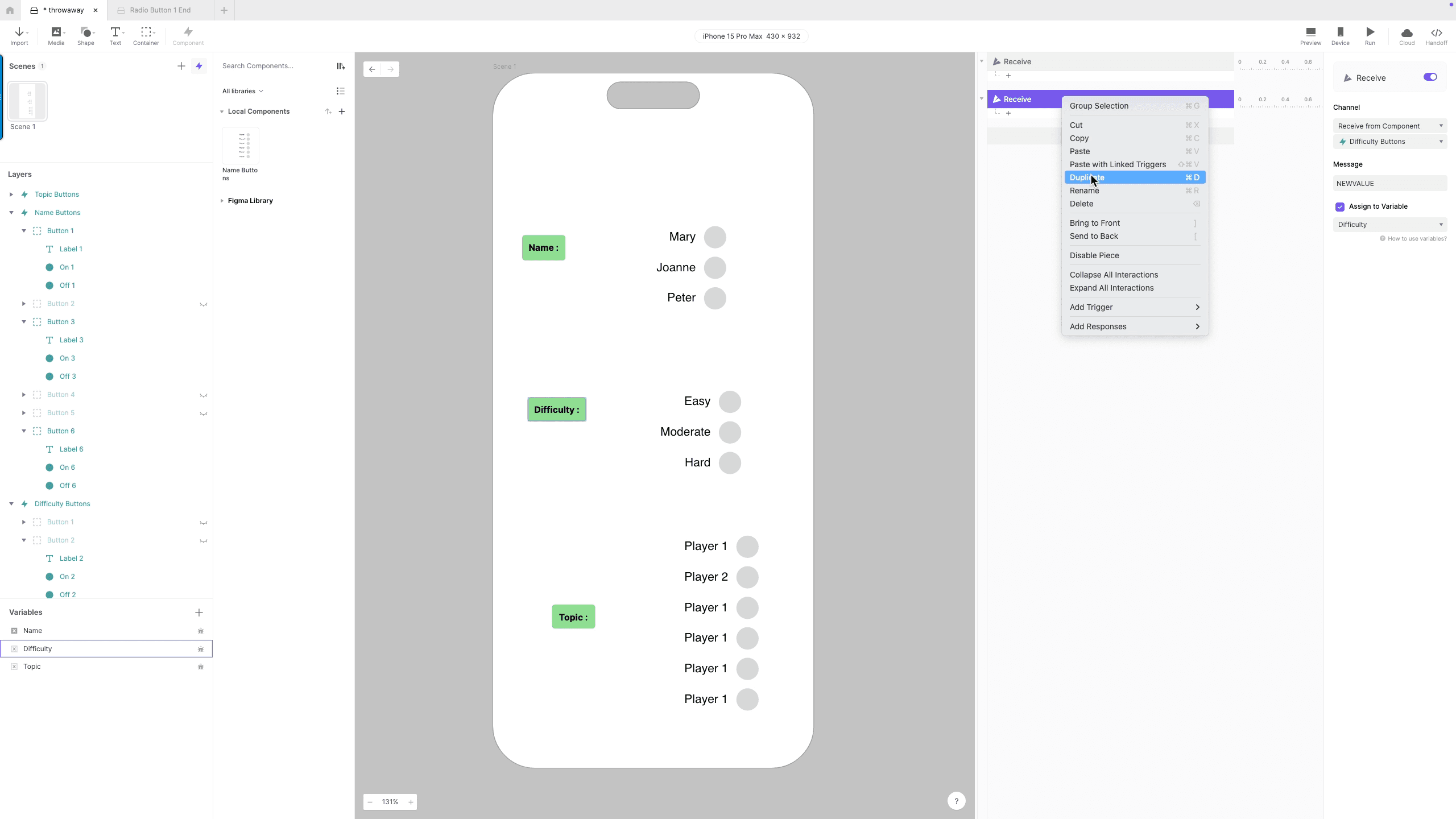Pin the Topic variable
The height and width of the screenshot is (819, 1456).
(200, 667)
